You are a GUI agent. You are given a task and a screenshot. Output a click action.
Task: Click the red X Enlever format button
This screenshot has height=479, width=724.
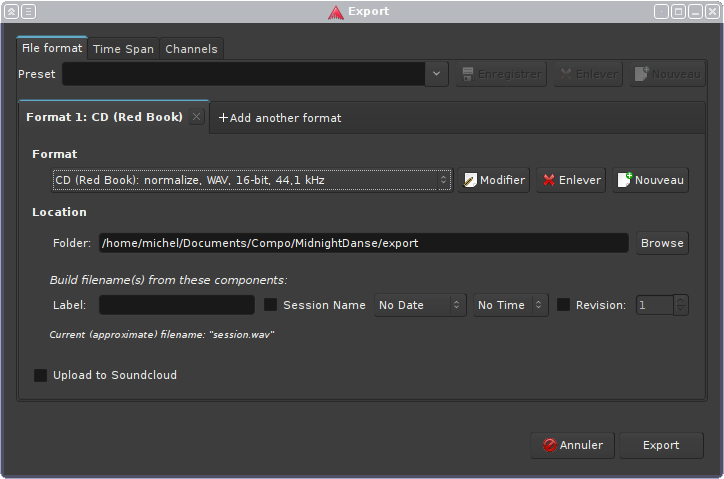[x=571, y=180]
